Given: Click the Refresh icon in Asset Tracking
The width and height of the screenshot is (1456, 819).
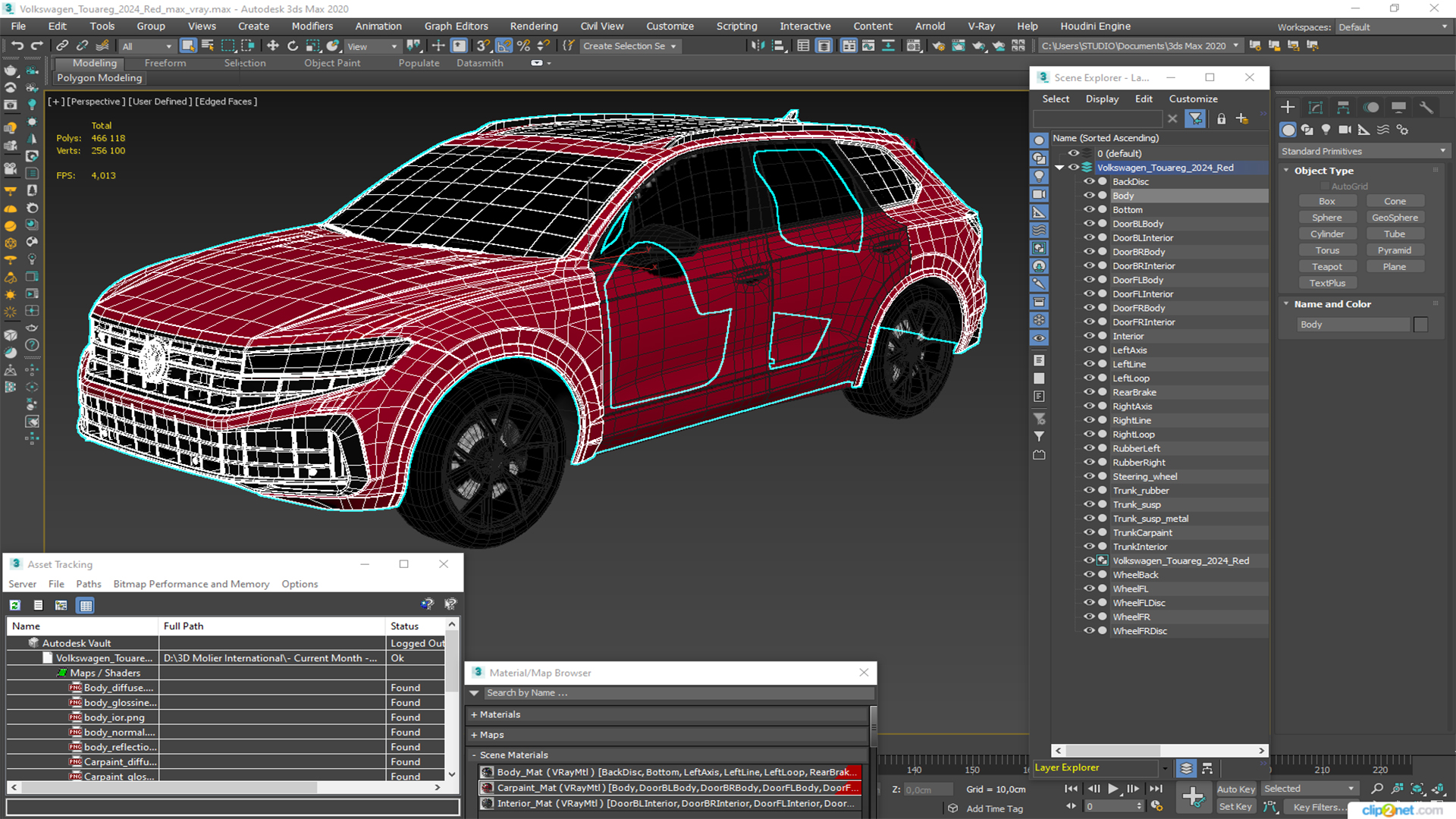Looking at the screenshot, I should click(15, 605).
